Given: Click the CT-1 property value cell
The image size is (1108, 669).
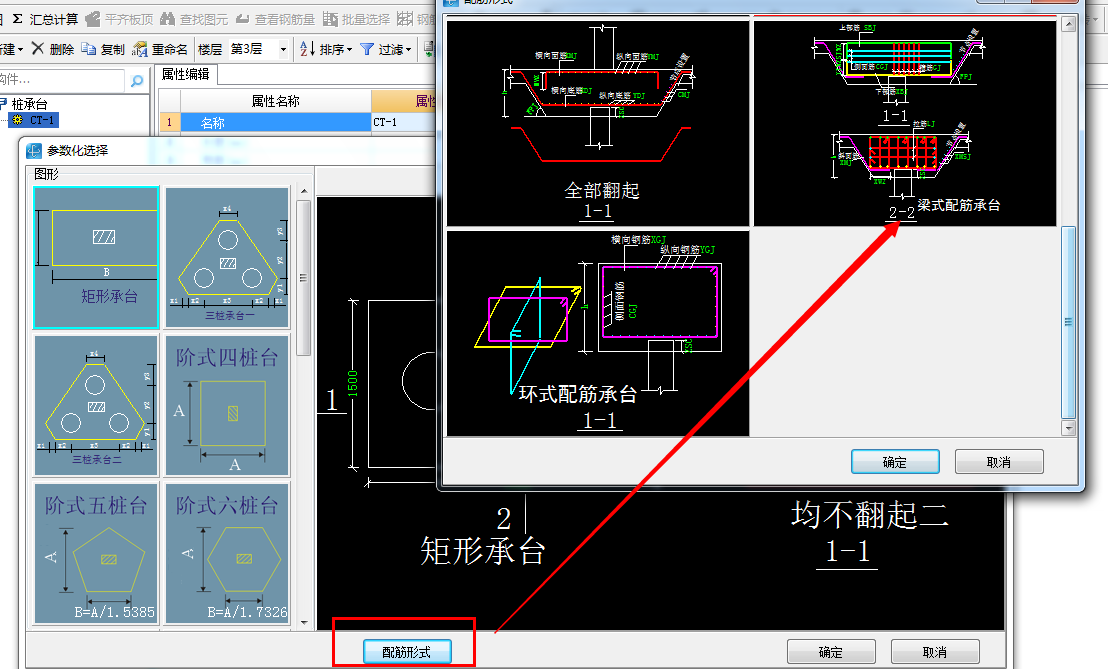Looking at the screenshot, I should point(403,122).
